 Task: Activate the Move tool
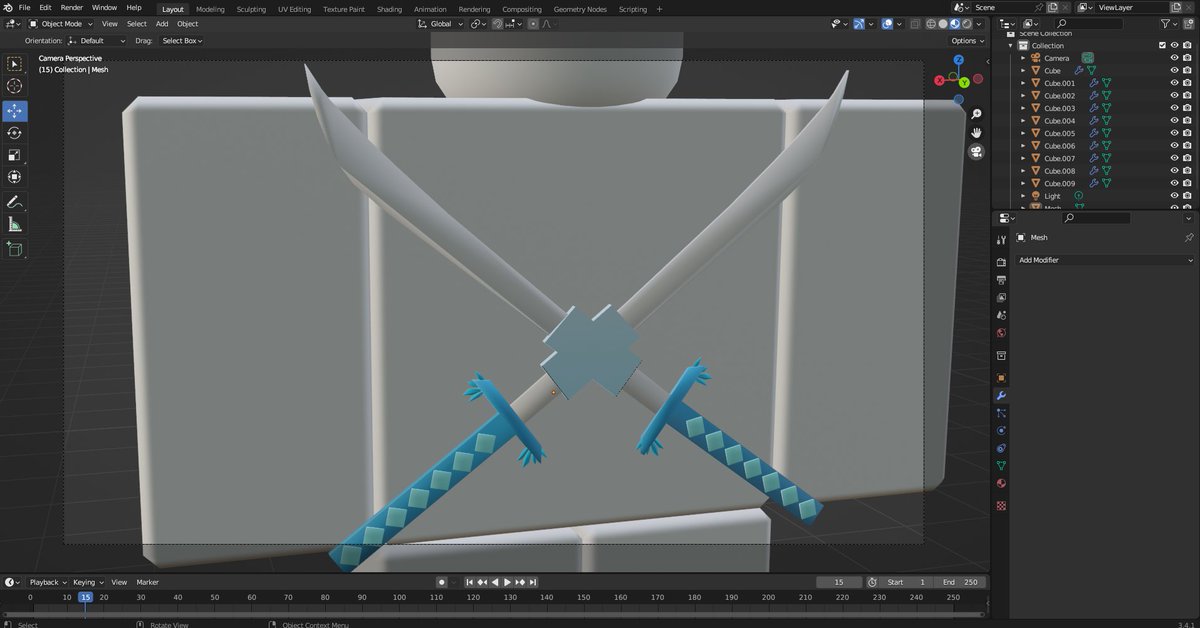pyautogui.click(x=15, y=111)
